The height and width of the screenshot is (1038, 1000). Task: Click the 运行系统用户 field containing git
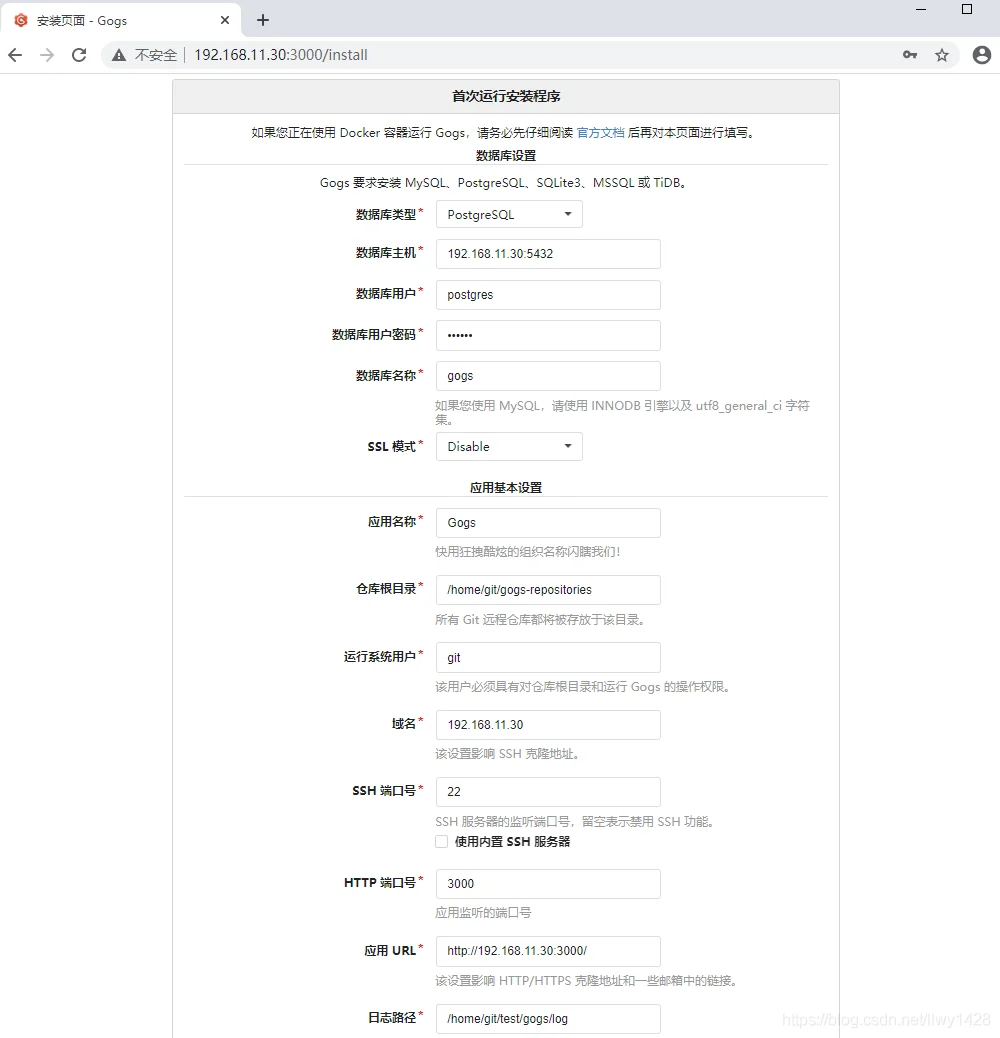pyautogui.click(x=548, y=657)
